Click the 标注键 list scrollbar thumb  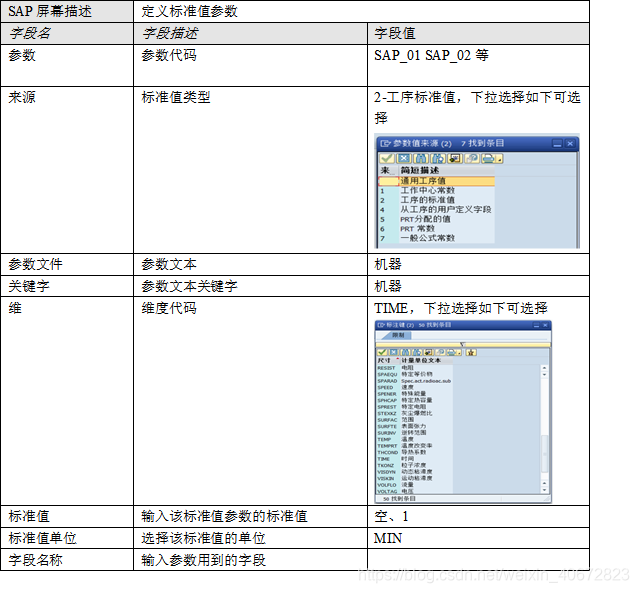click(x=544, y=453)
